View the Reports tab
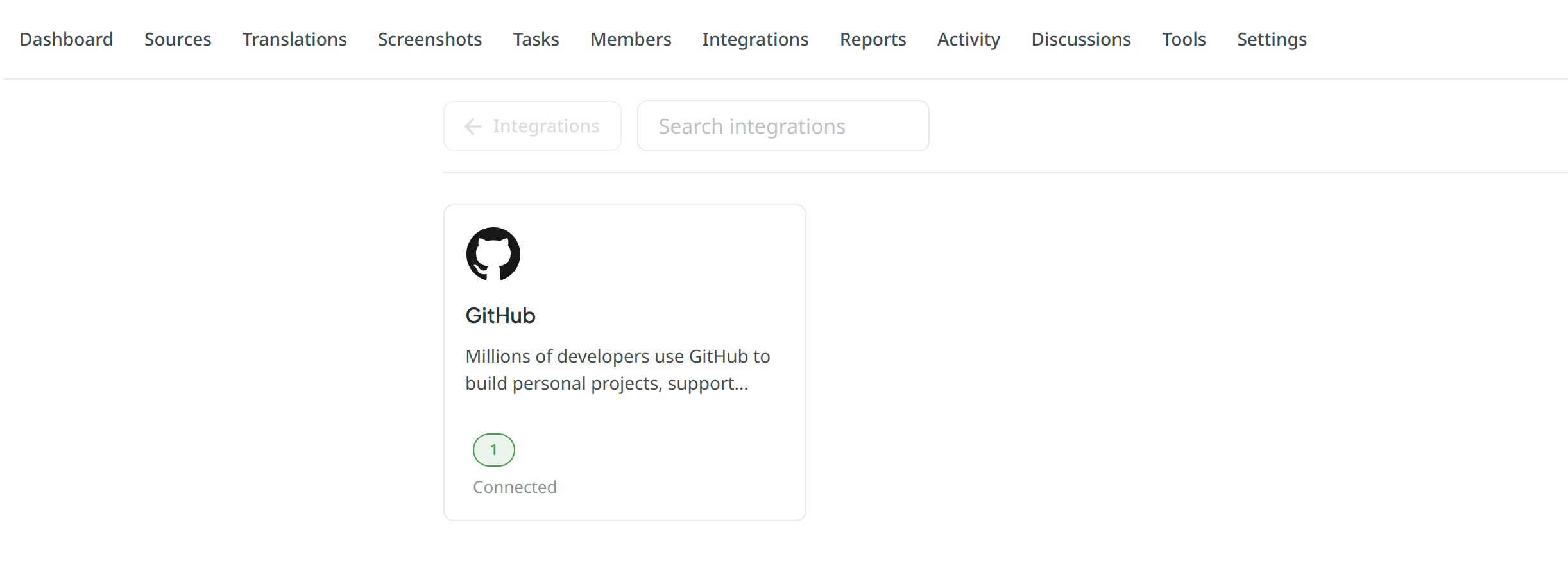The width and height of the screenshot is (1568, 588). (x=873, y=39)
